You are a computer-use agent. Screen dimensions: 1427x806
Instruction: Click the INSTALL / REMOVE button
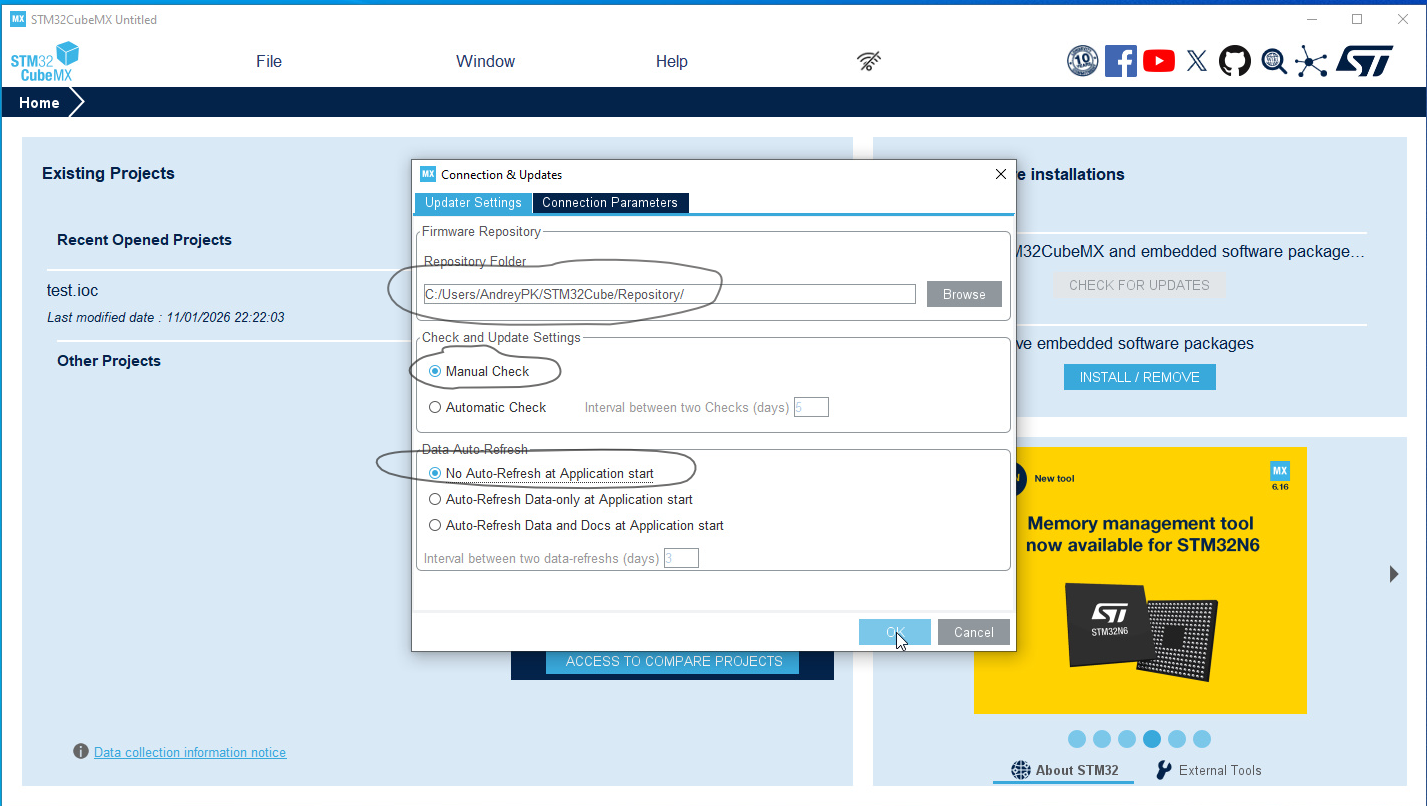tap(1139, 377)
